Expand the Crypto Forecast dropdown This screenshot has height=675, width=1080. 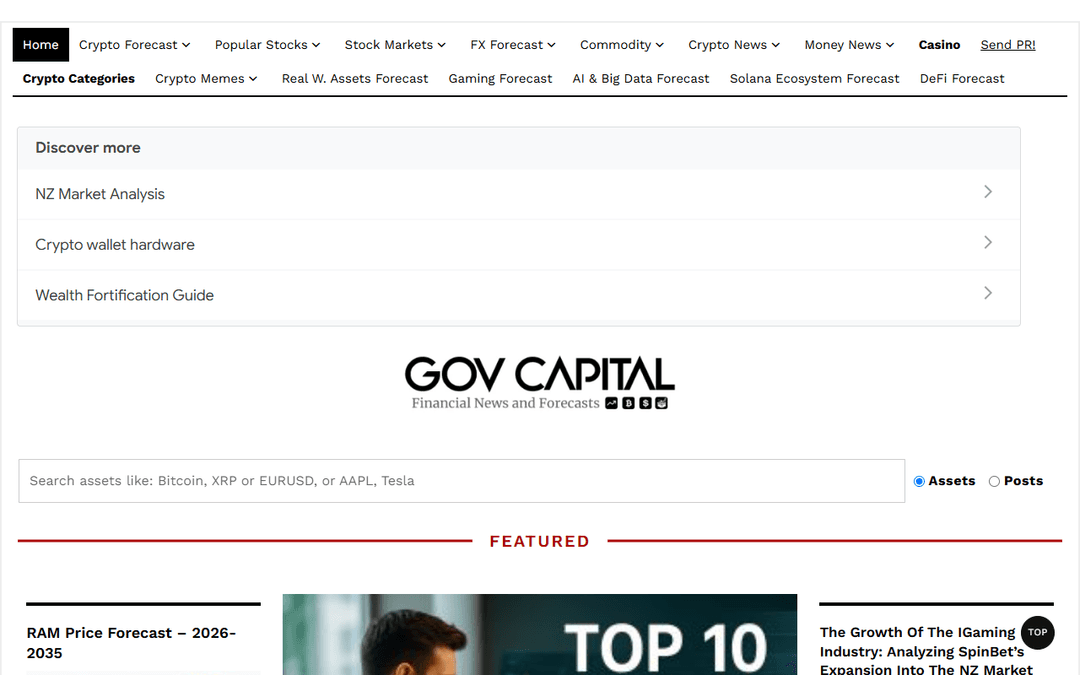pyautogui.click(x=134, y=45)
